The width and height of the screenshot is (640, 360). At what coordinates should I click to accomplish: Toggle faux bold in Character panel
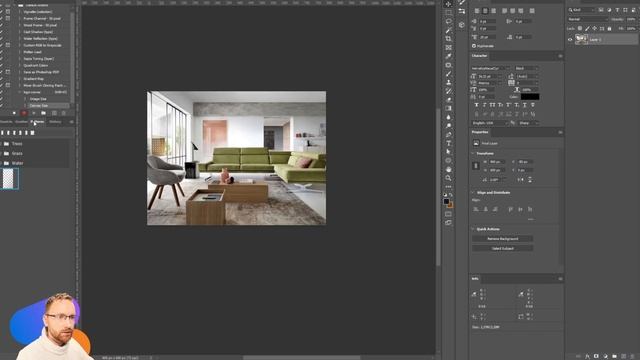476,105
